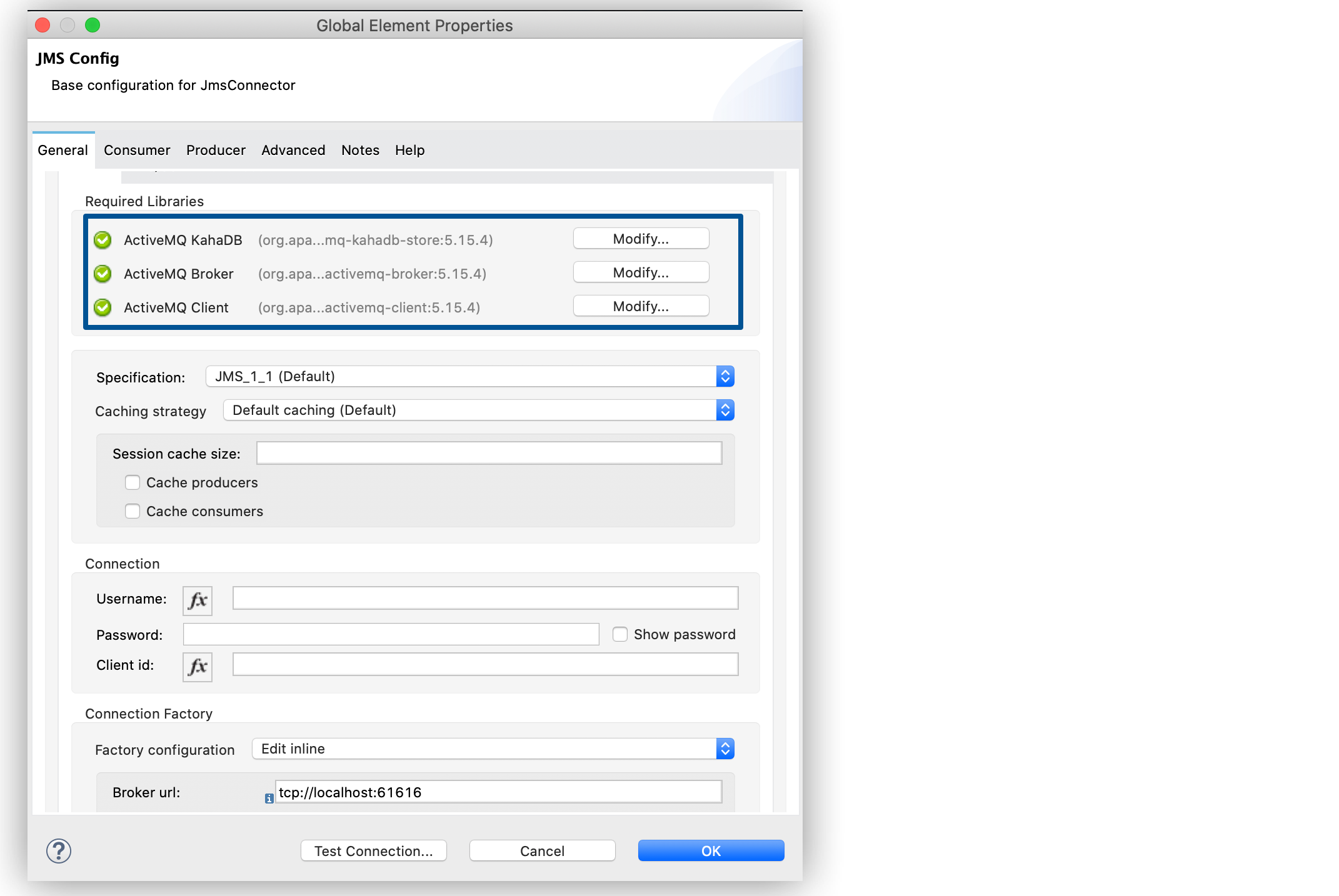This screenshot has height=896, width=1339.
Task: Click Modify next to ActiveMQ Broker
Action: [x=640, y=272]
